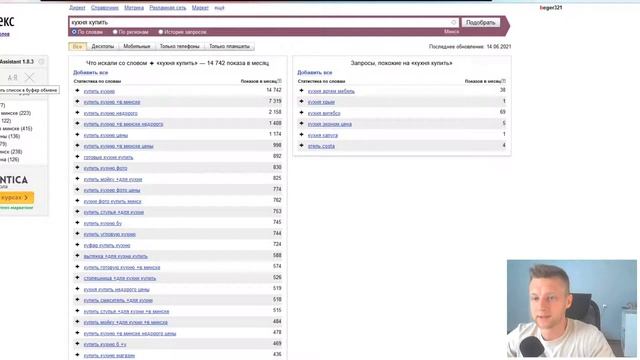Open the first query link with 14 742 impressions
This screenshot has width=640, height=360.
[x=99, y=91]
